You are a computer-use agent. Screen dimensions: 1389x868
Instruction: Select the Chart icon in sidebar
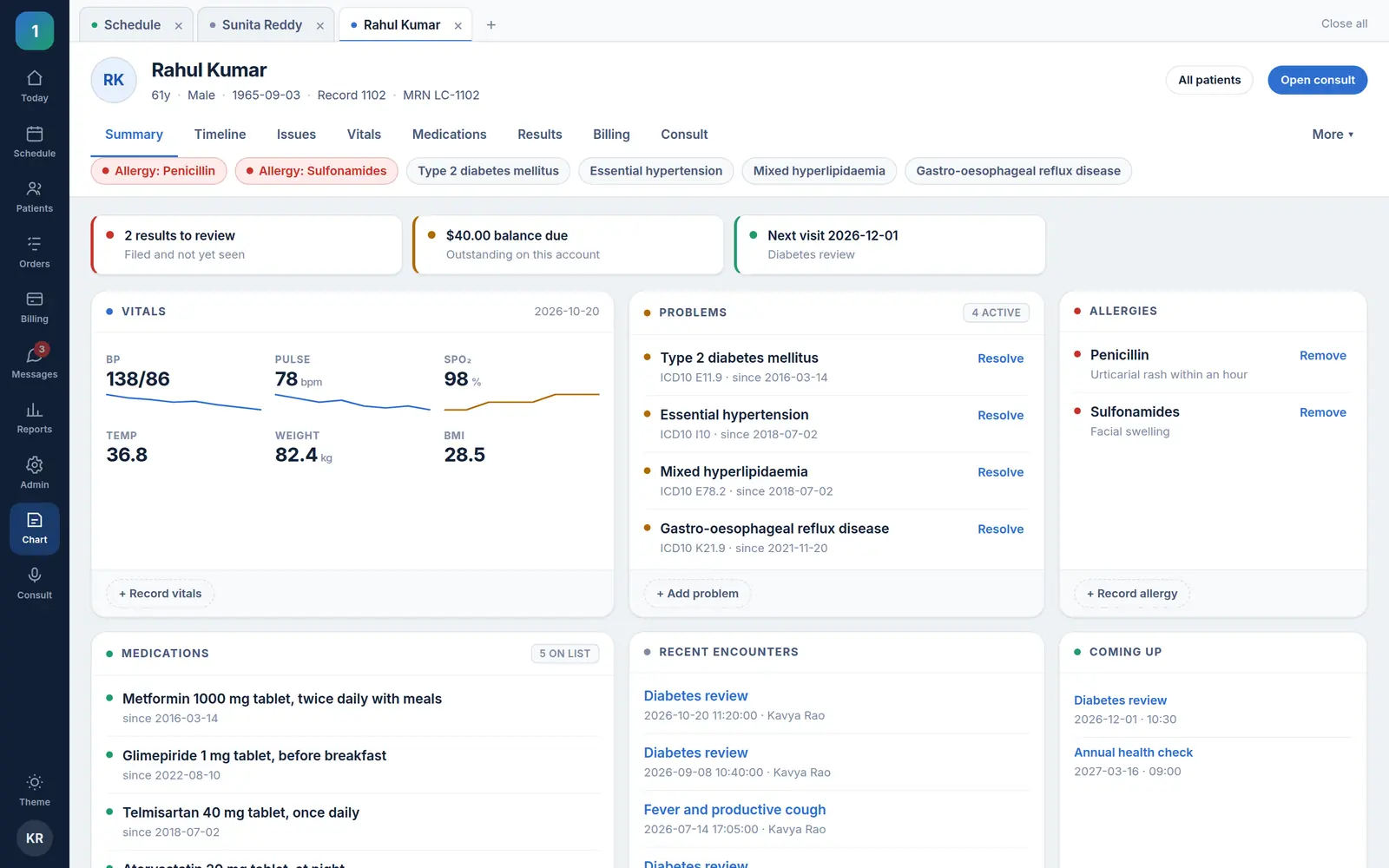coord(35,528)
